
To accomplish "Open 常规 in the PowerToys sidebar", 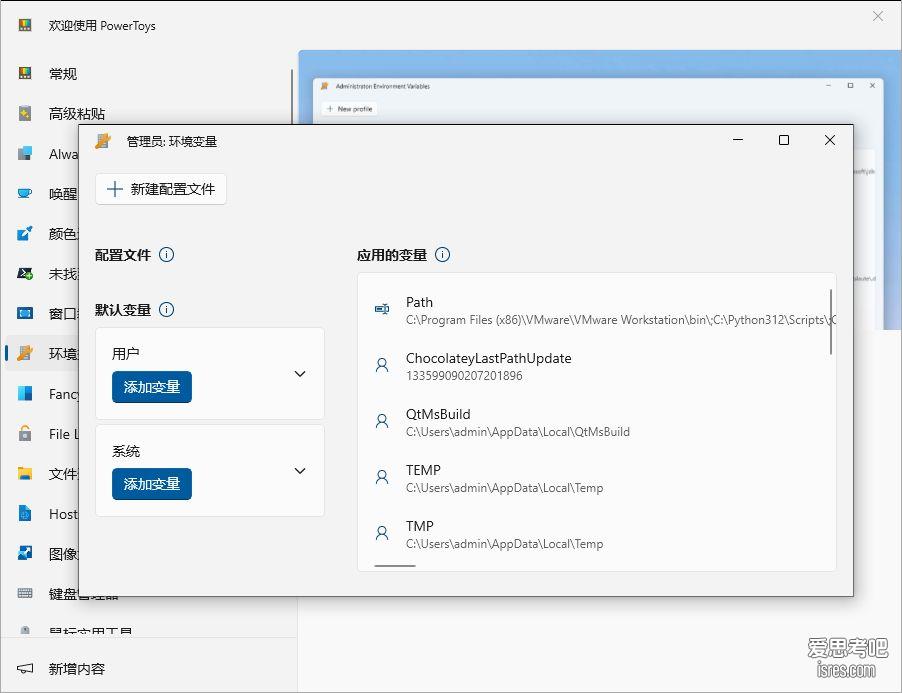I will pos(62,74).
